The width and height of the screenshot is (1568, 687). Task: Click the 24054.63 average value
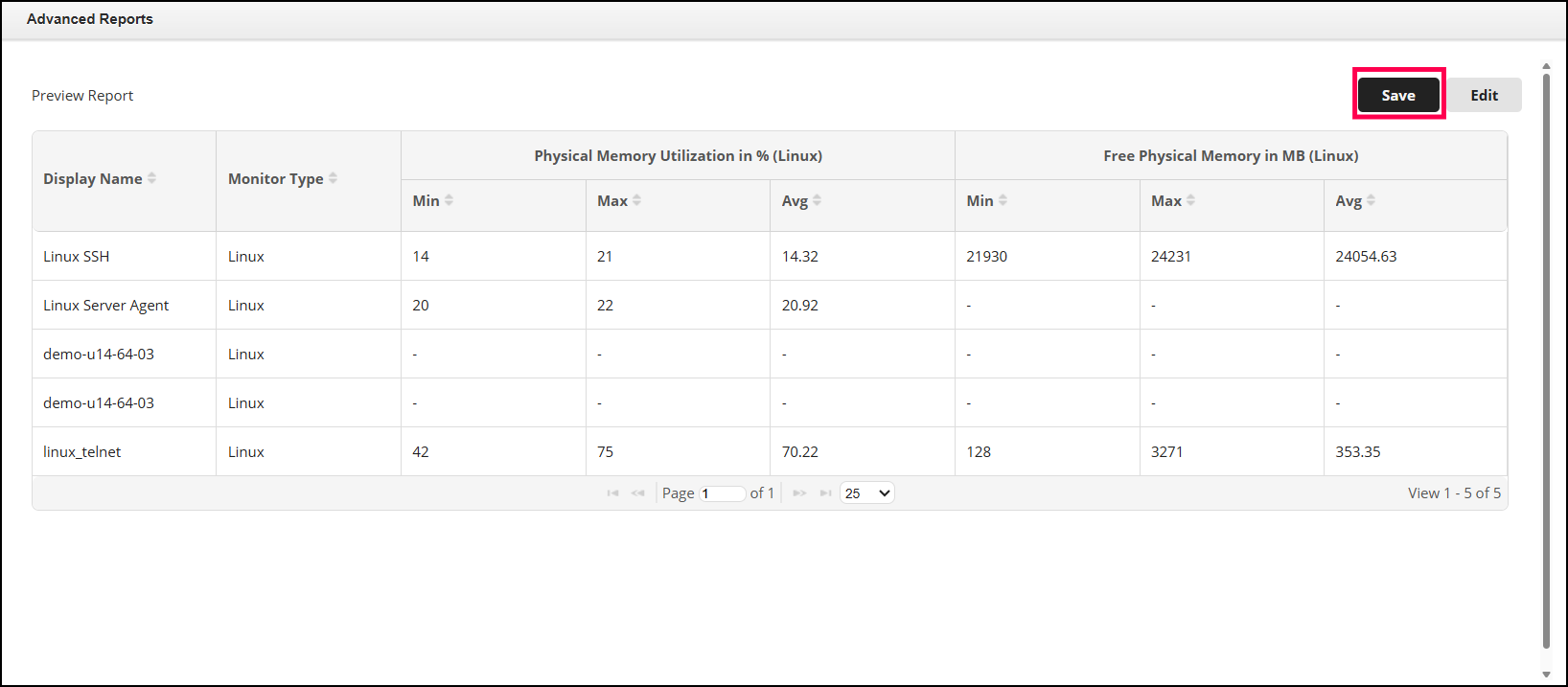[x=1366, y=256]
